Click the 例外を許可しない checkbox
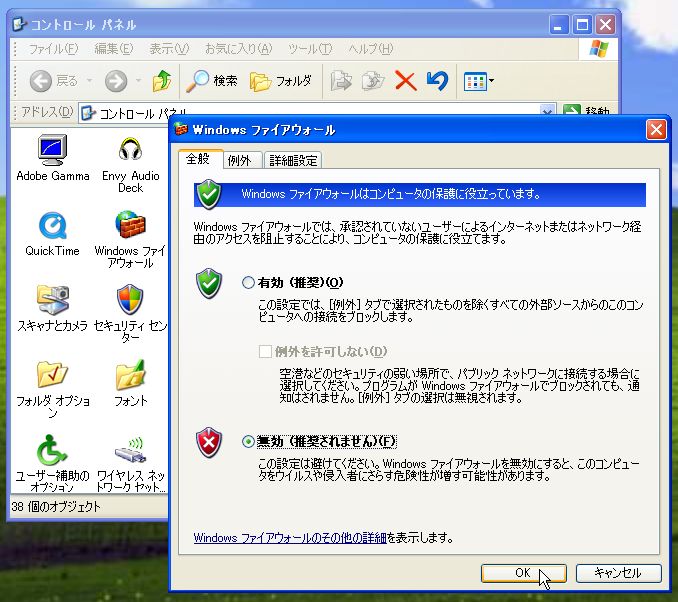The height and width of the screenshot is (602, 678). tap(265, 351)
